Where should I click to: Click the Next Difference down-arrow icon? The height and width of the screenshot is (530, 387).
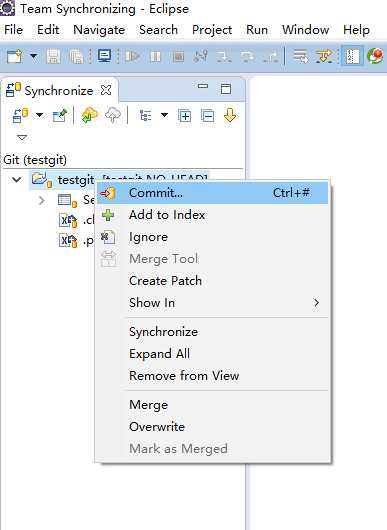[230, 115]
